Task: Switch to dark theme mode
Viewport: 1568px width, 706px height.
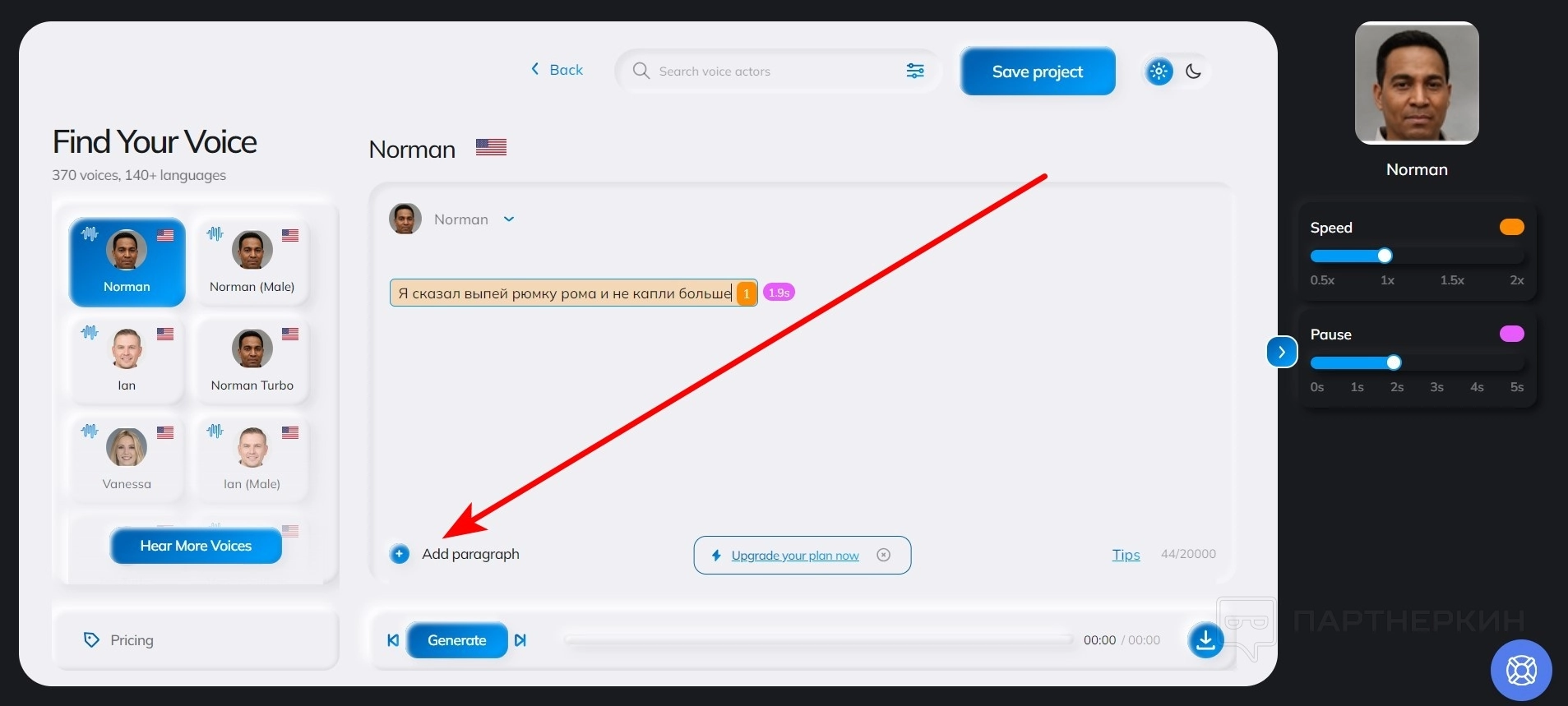Action: (x=1194, y=72)
